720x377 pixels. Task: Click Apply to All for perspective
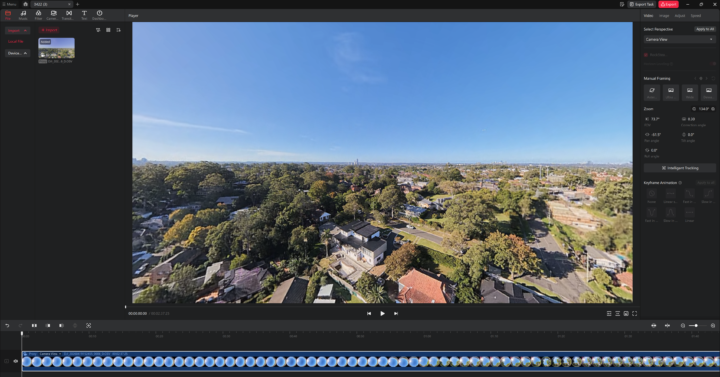pyautogui.click(x=705, y=29)
